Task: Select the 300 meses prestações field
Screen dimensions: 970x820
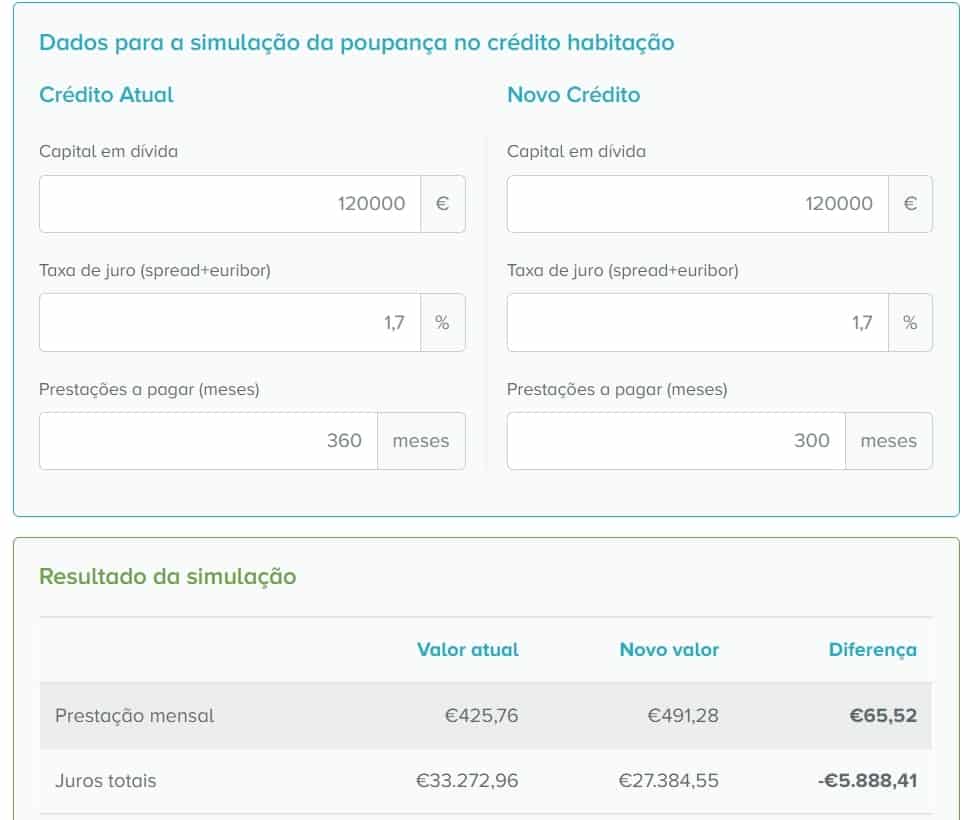Action: point(675,440)
